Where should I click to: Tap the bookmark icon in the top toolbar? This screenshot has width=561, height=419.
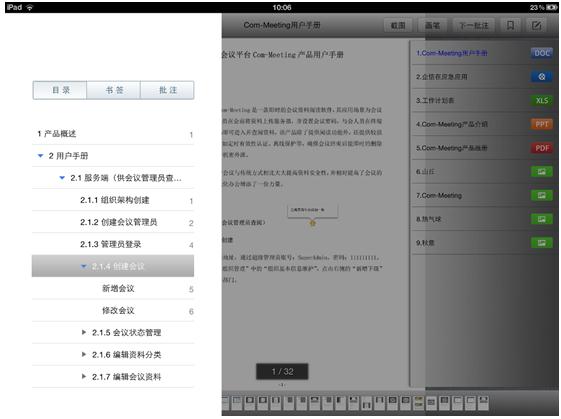pyautogui.click(x=510, y=25)
